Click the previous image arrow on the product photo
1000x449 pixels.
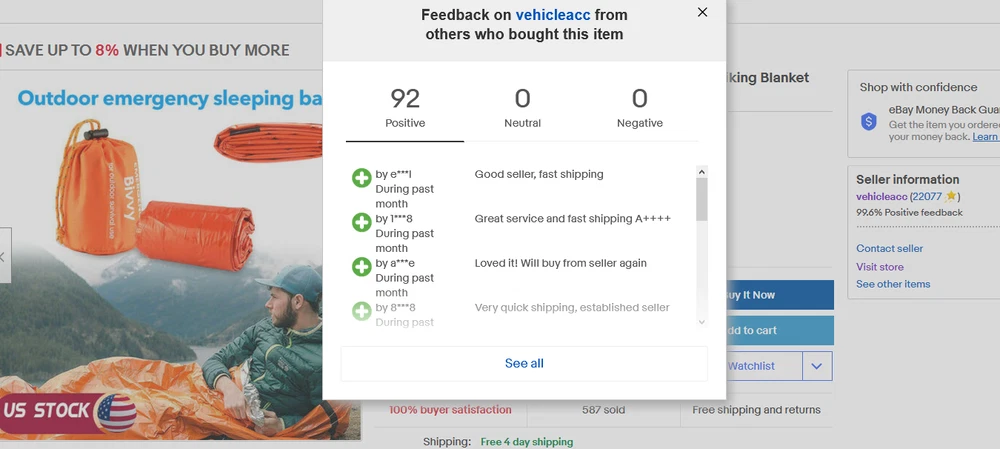3,257
